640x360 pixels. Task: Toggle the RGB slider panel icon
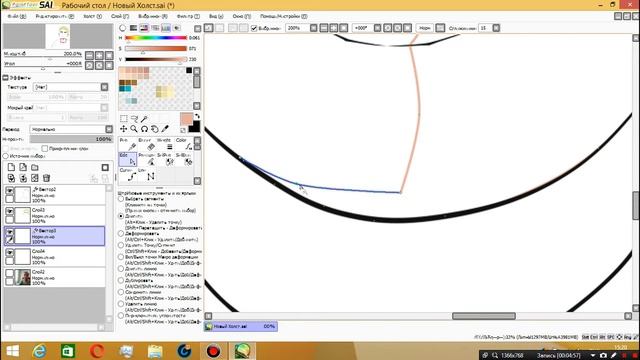pos(133,28)
